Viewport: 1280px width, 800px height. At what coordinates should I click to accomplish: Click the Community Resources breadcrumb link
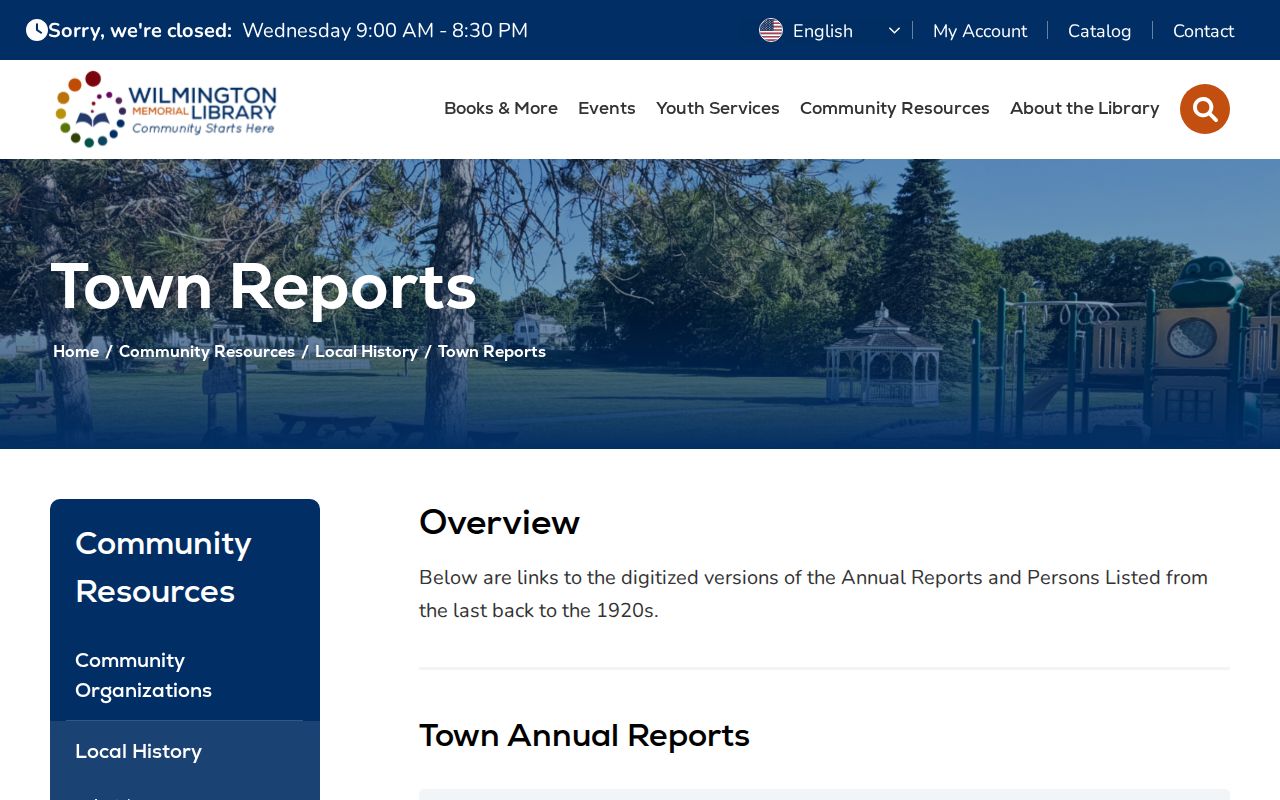click(207, 351)
